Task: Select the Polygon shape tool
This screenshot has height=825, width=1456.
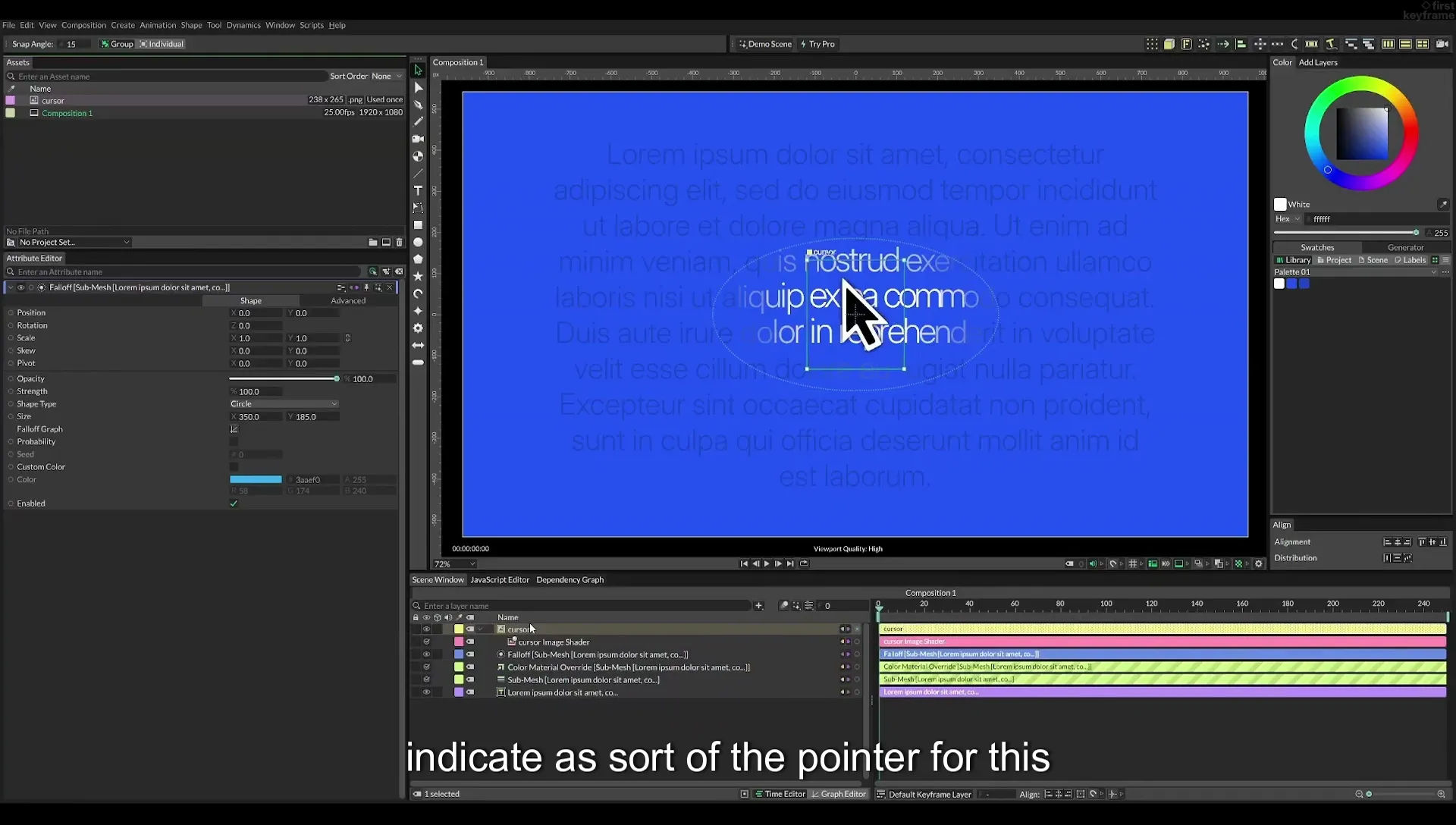Action: click(418, 259)
